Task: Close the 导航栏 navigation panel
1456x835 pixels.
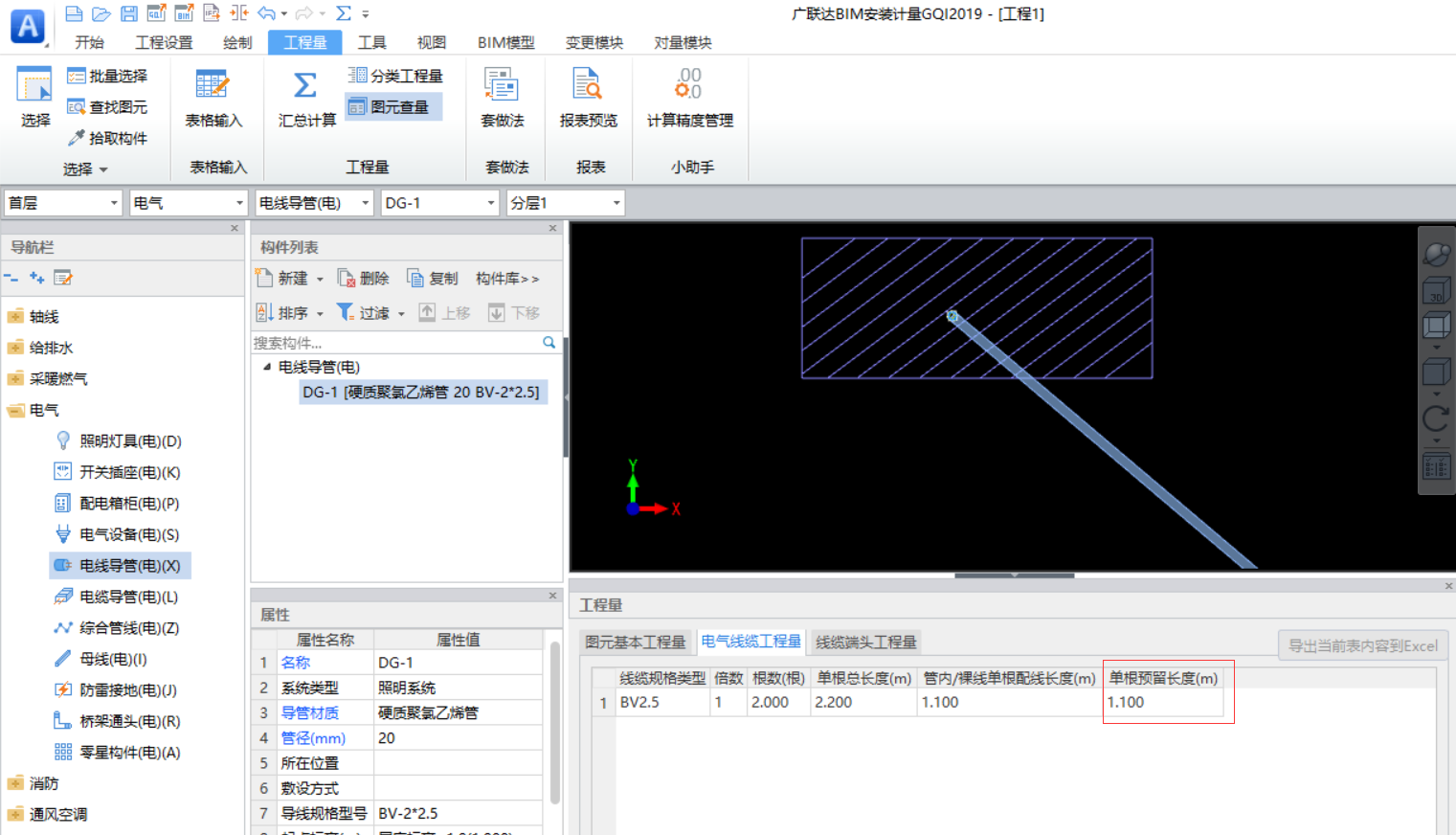Action: pyautogui.click(x=235, y=228)
